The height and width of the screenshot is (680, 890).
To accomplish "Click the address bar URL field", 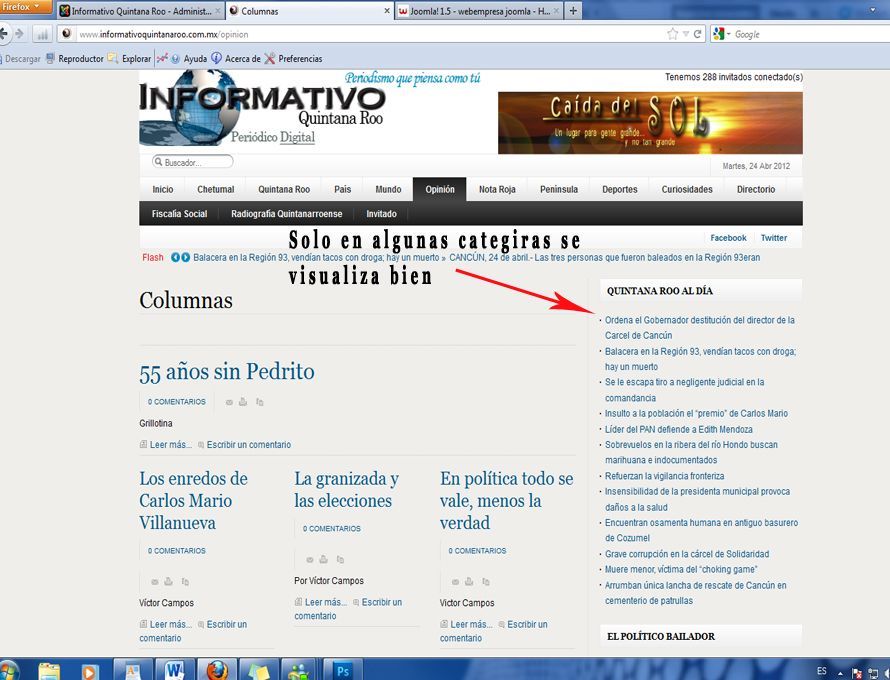I will 363,34.
